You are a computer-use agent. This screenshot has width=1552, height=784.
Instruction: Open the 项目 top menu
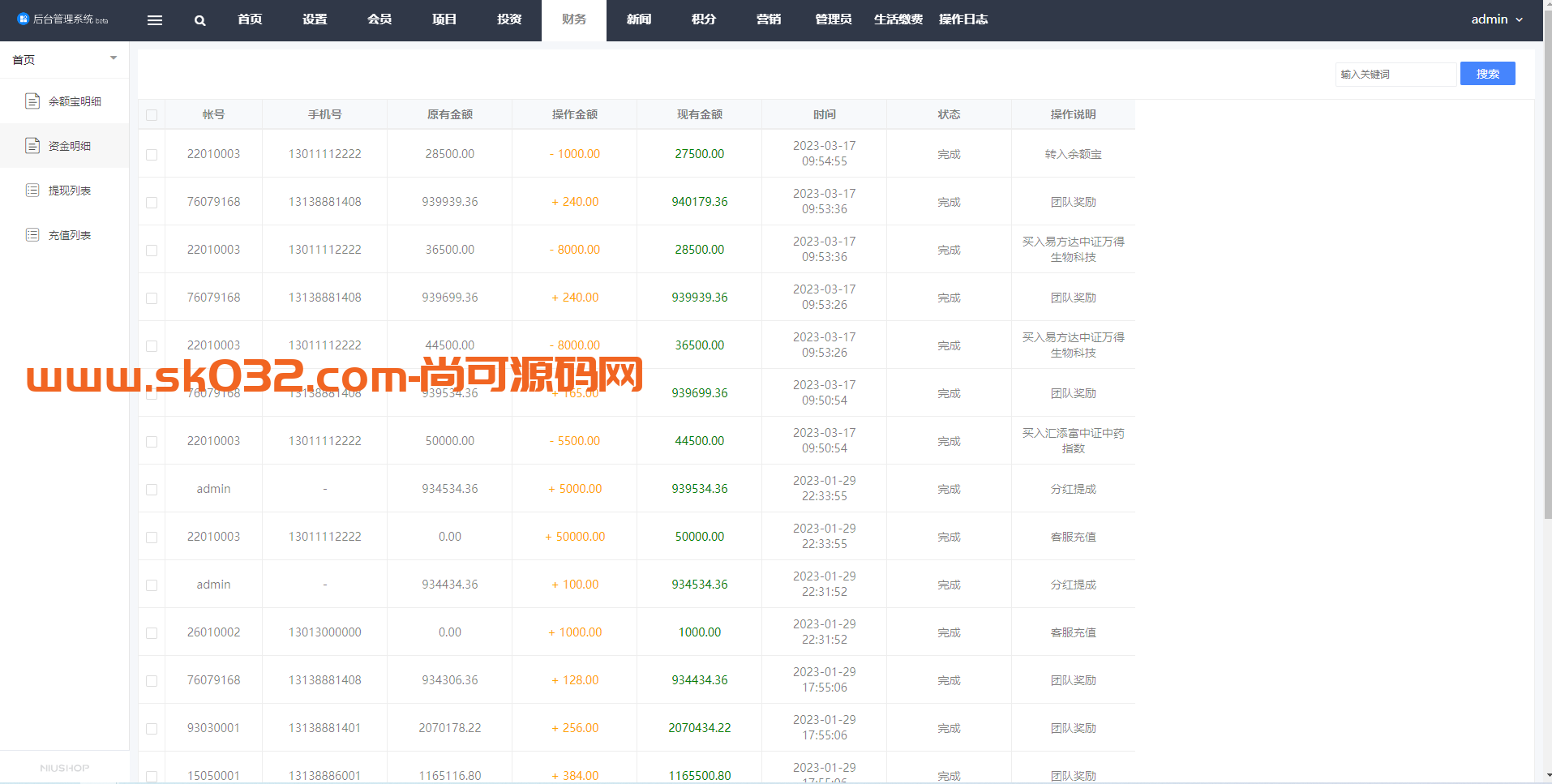click(444, 19)
